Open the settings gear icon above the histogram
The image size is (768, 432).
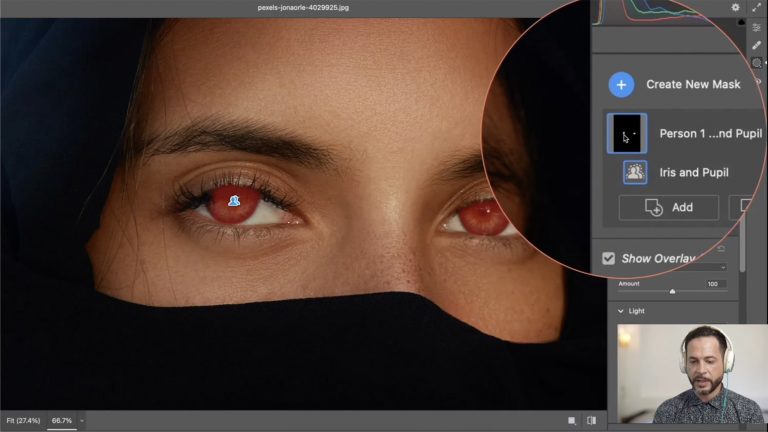[736, 8]
